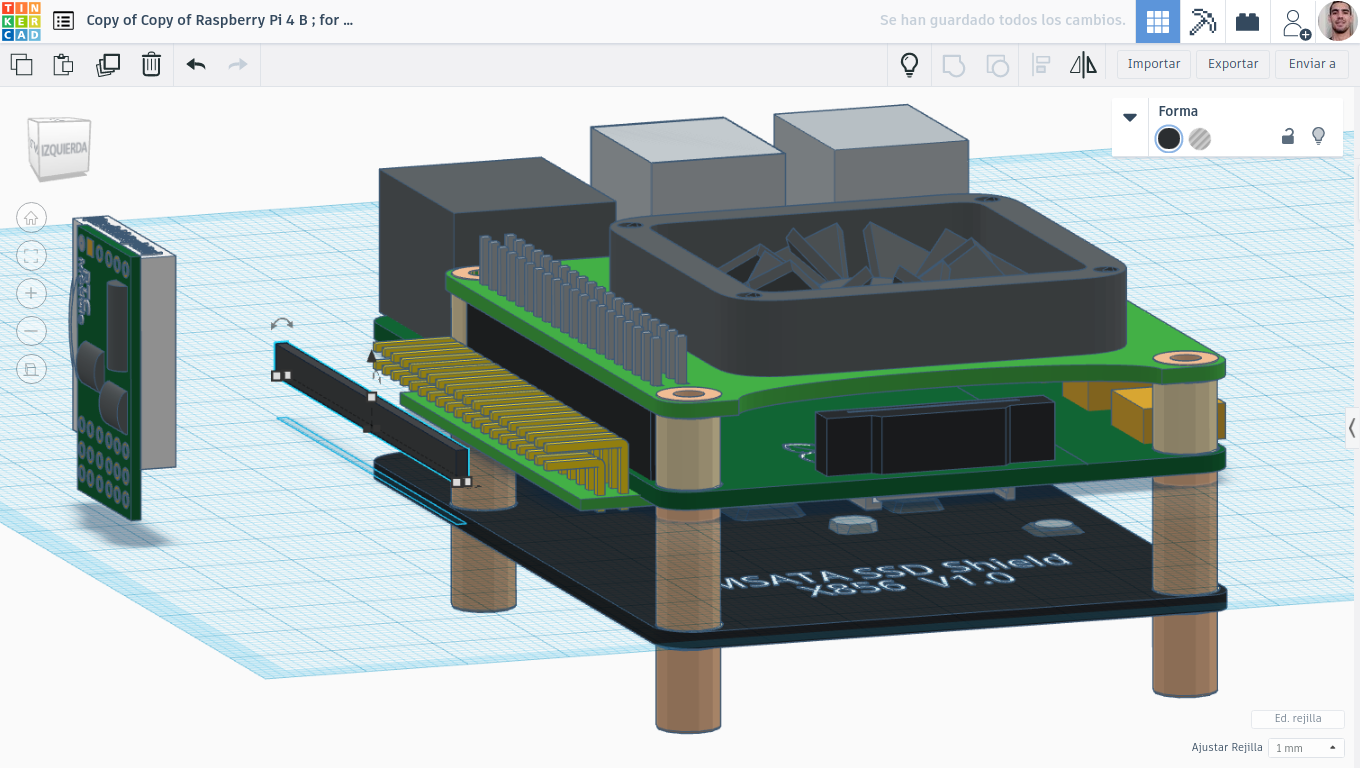
Task: Collapse the Forma panel arrow
Action: pyautogui.click(x=1130, y=117)
